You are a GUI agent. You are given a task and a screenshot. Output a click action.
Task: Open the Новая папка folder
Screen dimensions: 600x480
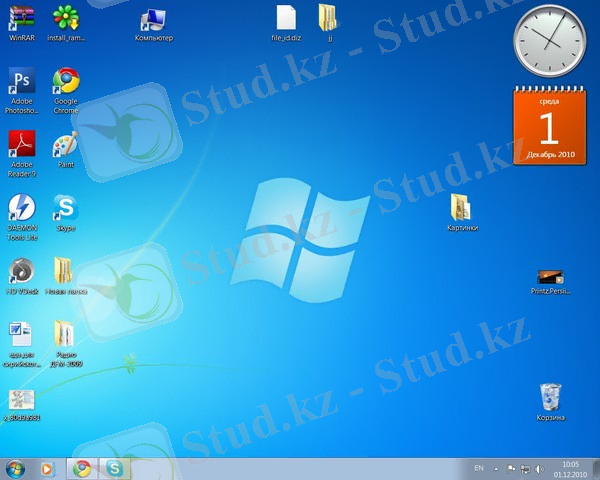[66, 276]
